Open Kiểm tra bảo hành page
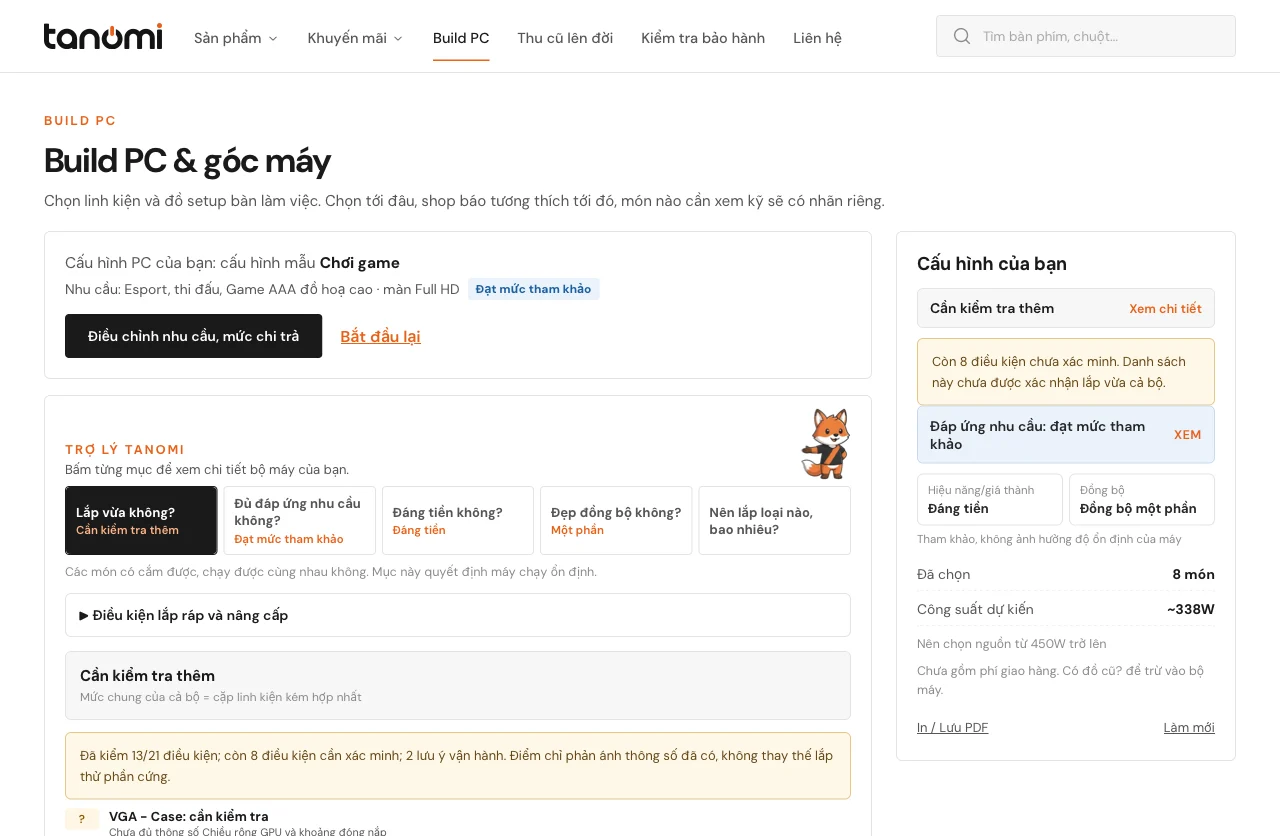 (x=703, y=38)
